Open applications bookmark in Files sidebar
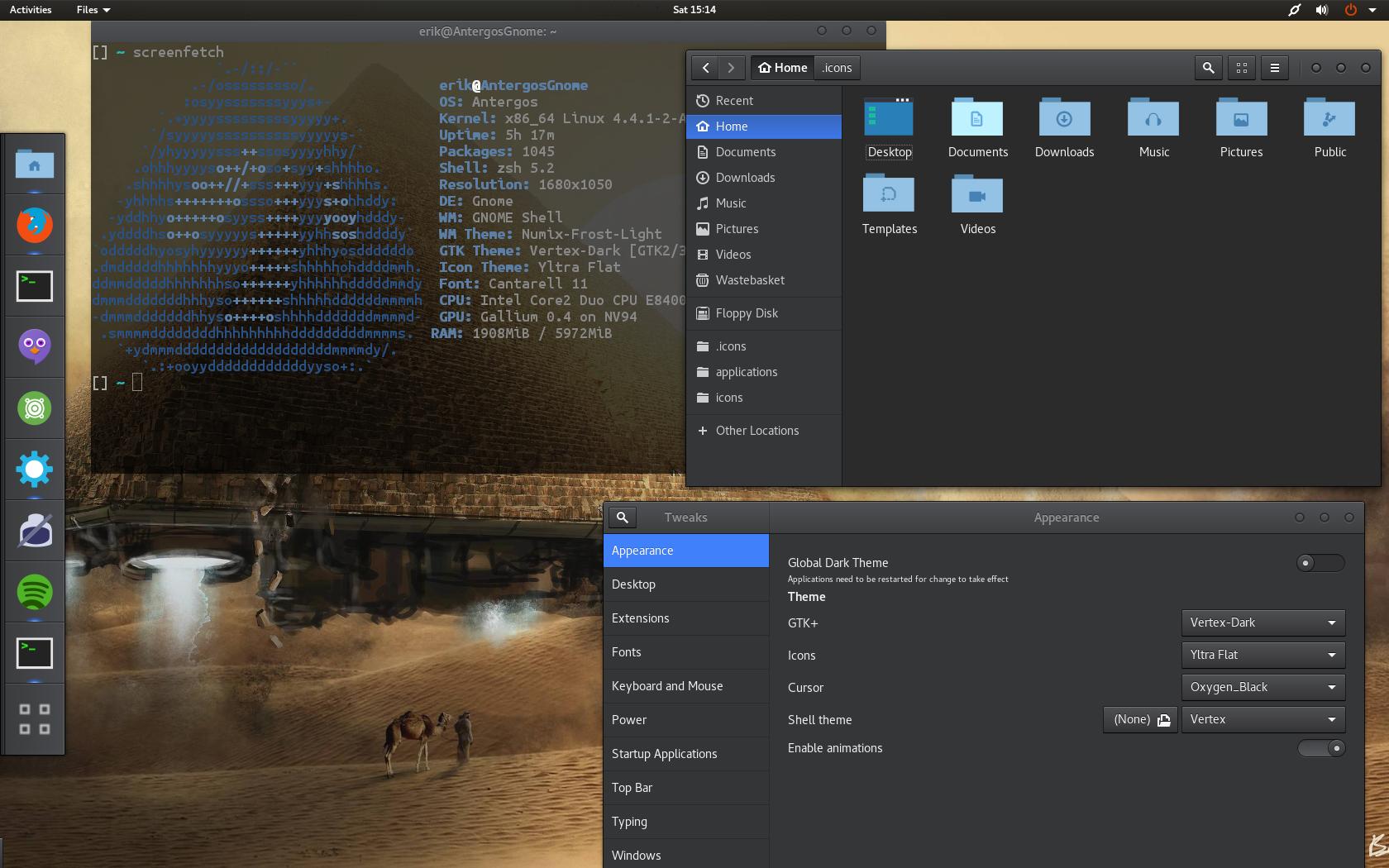This screenshot has height=868, width=1389. 764,372
